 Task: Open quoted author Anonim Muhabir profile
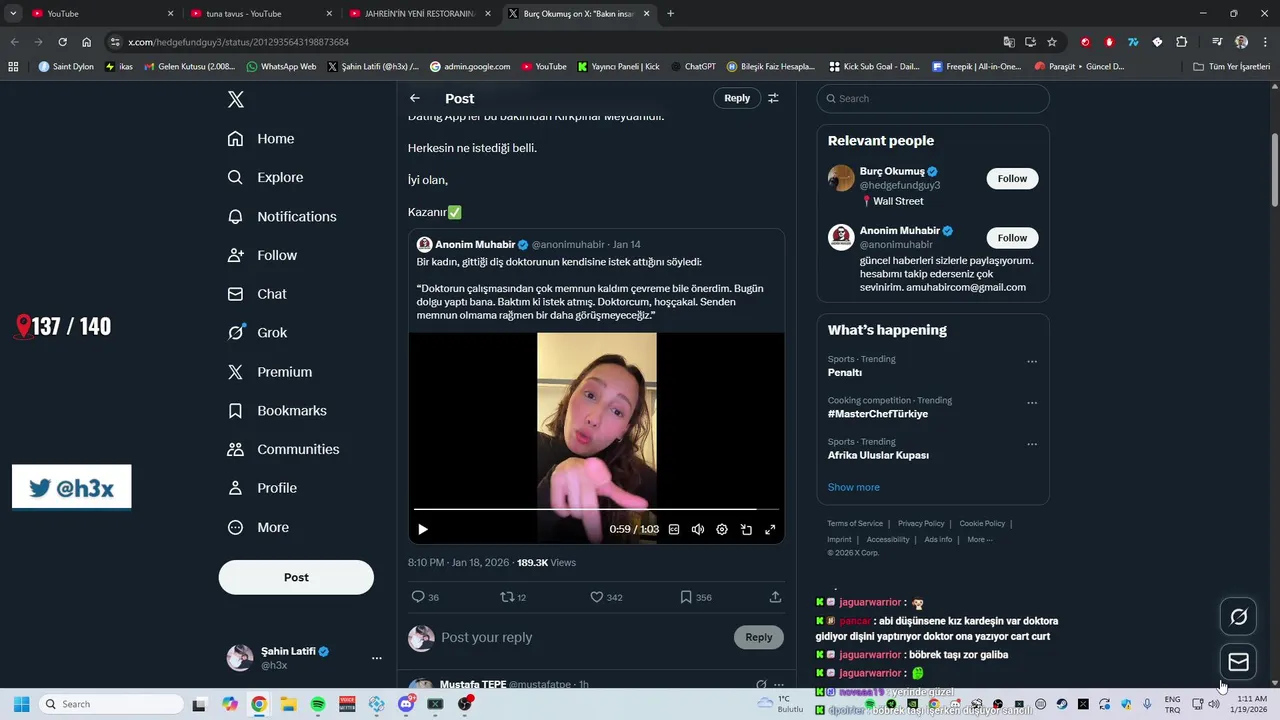pos(475,245)
